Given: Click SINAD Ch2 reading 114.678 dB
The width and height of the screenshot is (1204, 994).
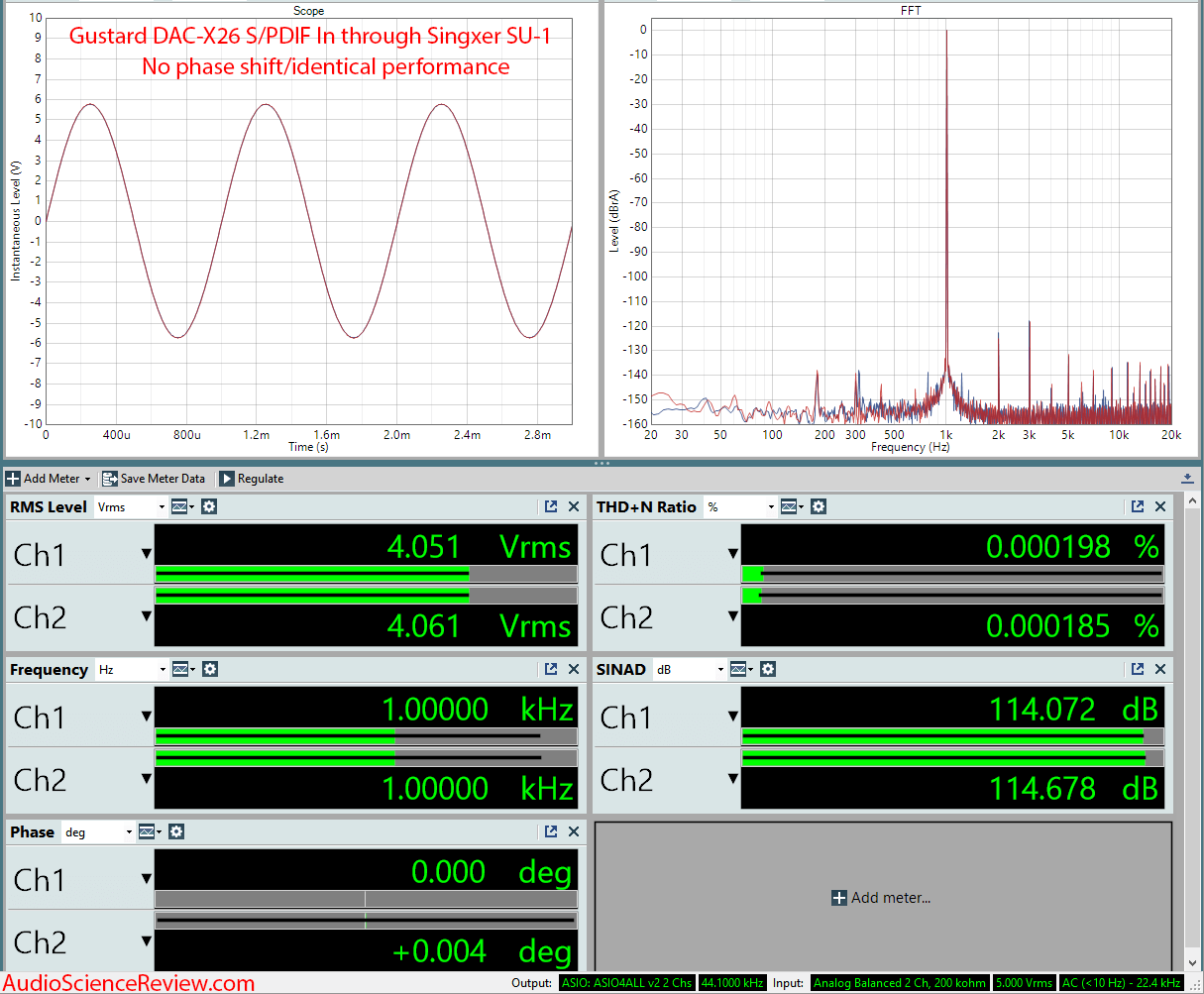Looking at the screenshot, I should pos(1074,789).
